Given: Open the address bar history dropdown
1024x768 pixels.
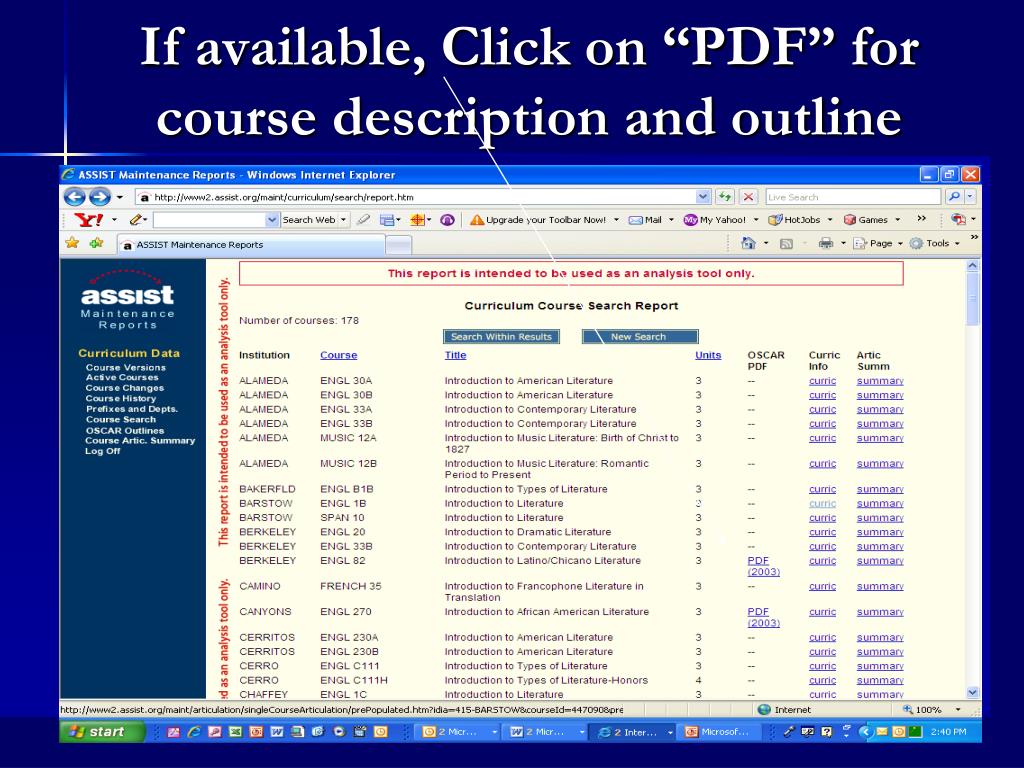Looking at the screenshot, I should click(x=703, y=197).
